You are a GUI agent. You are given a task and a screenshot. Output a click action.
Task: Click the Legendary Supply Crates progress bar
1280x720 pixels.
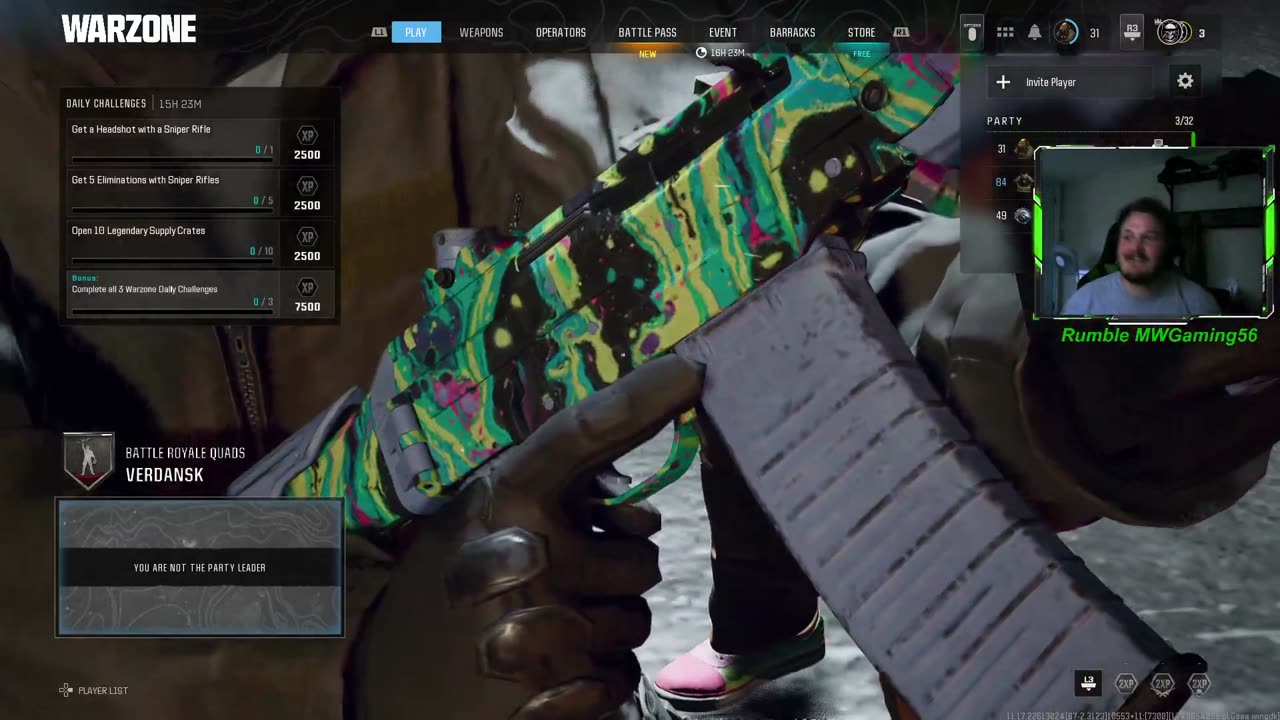click(x=172, y=260)
